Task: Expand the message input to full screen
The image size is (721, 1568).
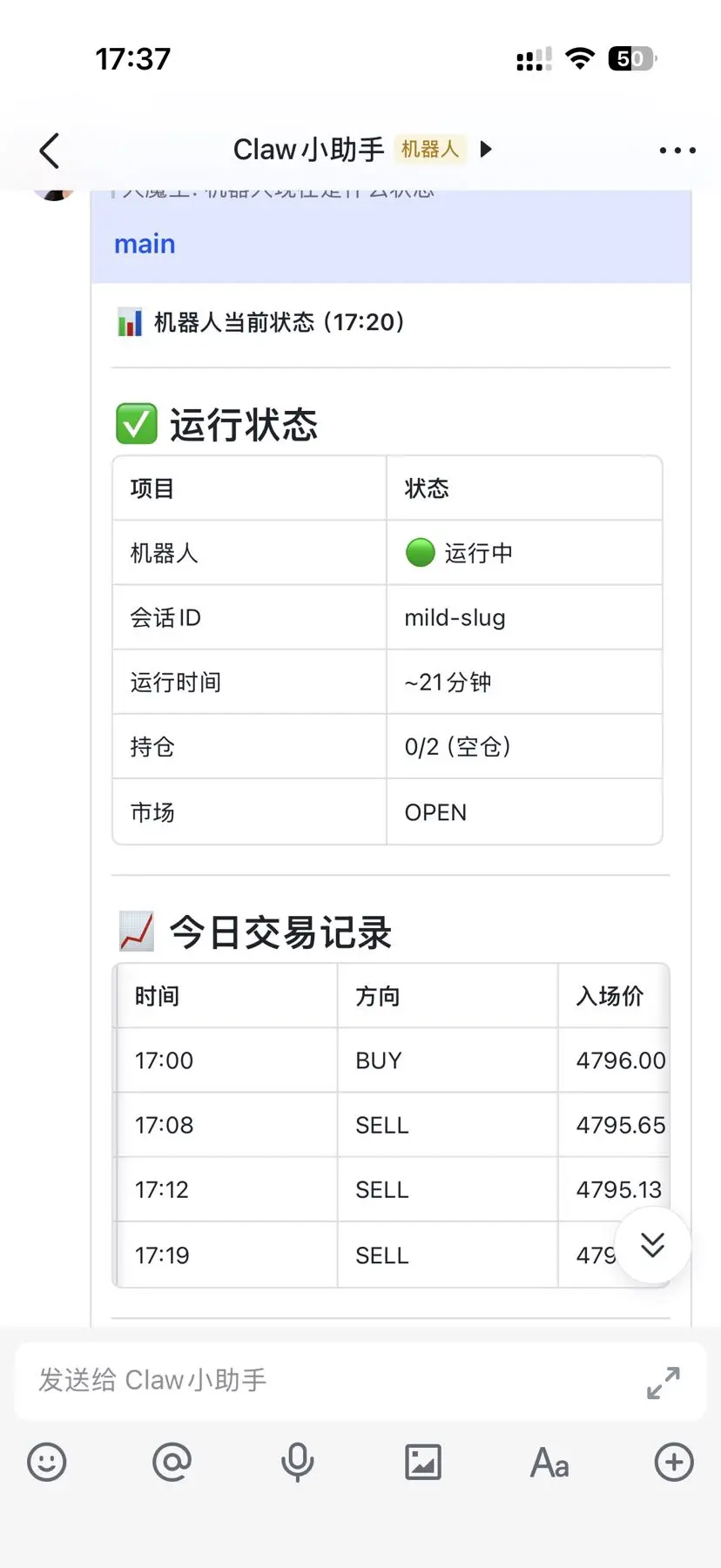Action: coord(664,1383)
